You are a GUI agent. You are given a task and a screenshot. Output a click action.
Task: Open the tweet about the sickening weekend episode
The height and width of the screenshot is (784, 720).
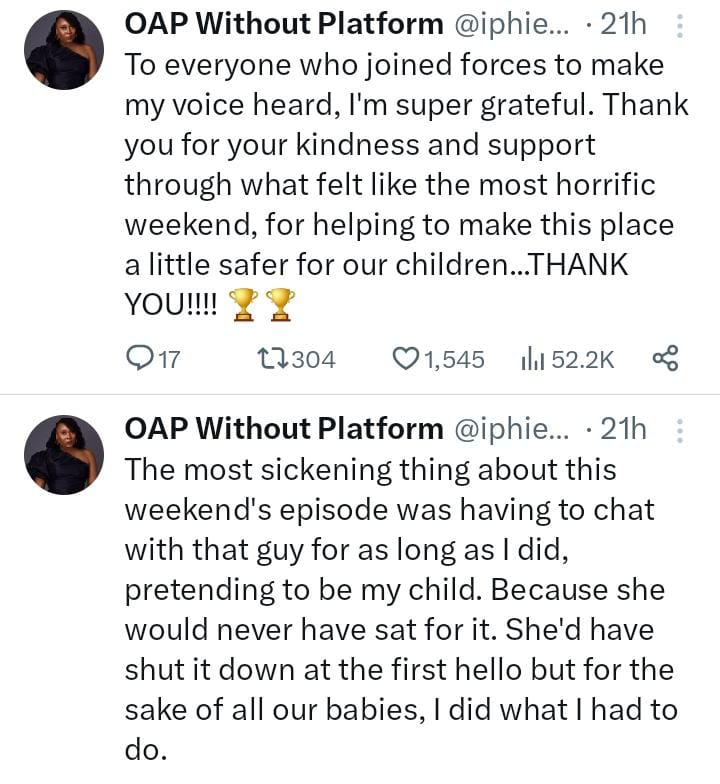400,610
